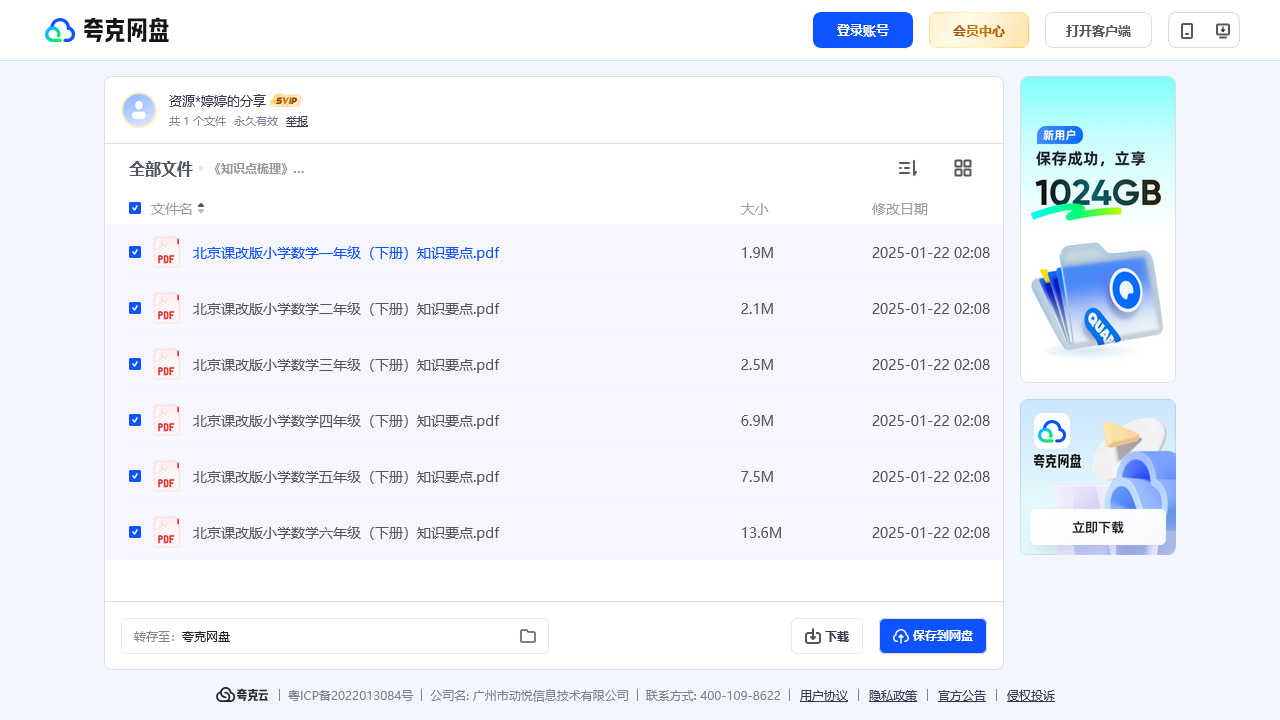Viewport: 1280px width, 720px height.
Task: Click the 转存至 夸克网盘 destination field
Action: (x=335, y=636)
